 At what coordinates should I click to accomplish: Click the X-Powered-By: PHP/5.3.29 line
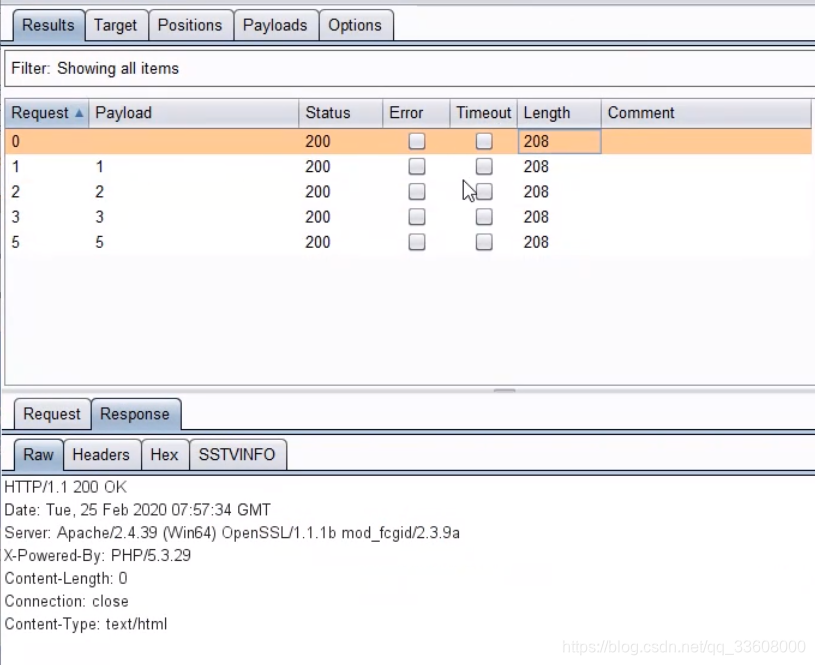[x=98, y=555]
